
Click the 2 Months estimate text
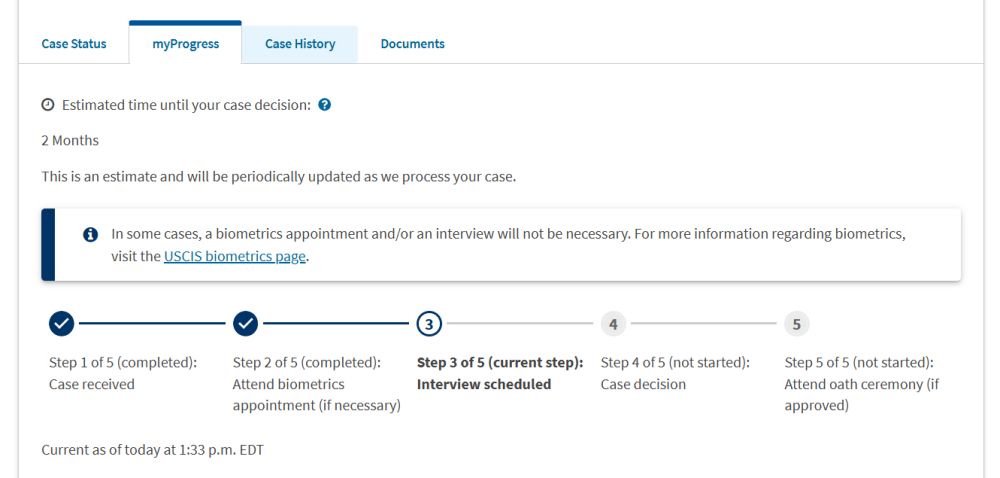coord(70,140)
